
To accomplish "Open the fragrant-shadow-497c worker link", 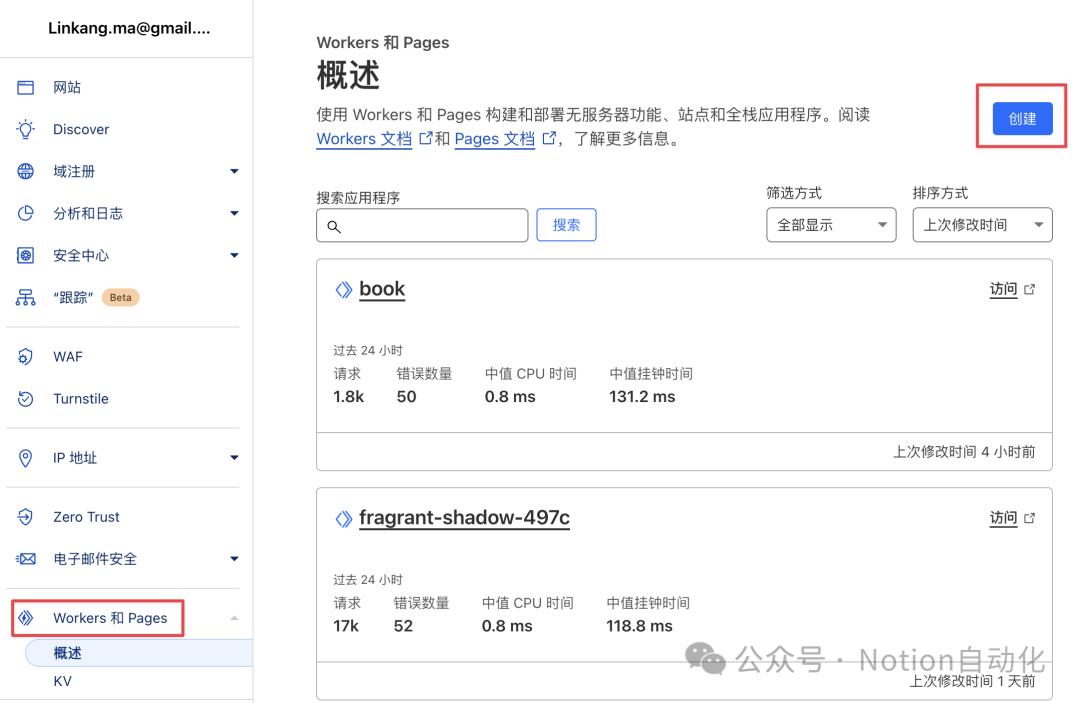I will (x=464, y=518).
